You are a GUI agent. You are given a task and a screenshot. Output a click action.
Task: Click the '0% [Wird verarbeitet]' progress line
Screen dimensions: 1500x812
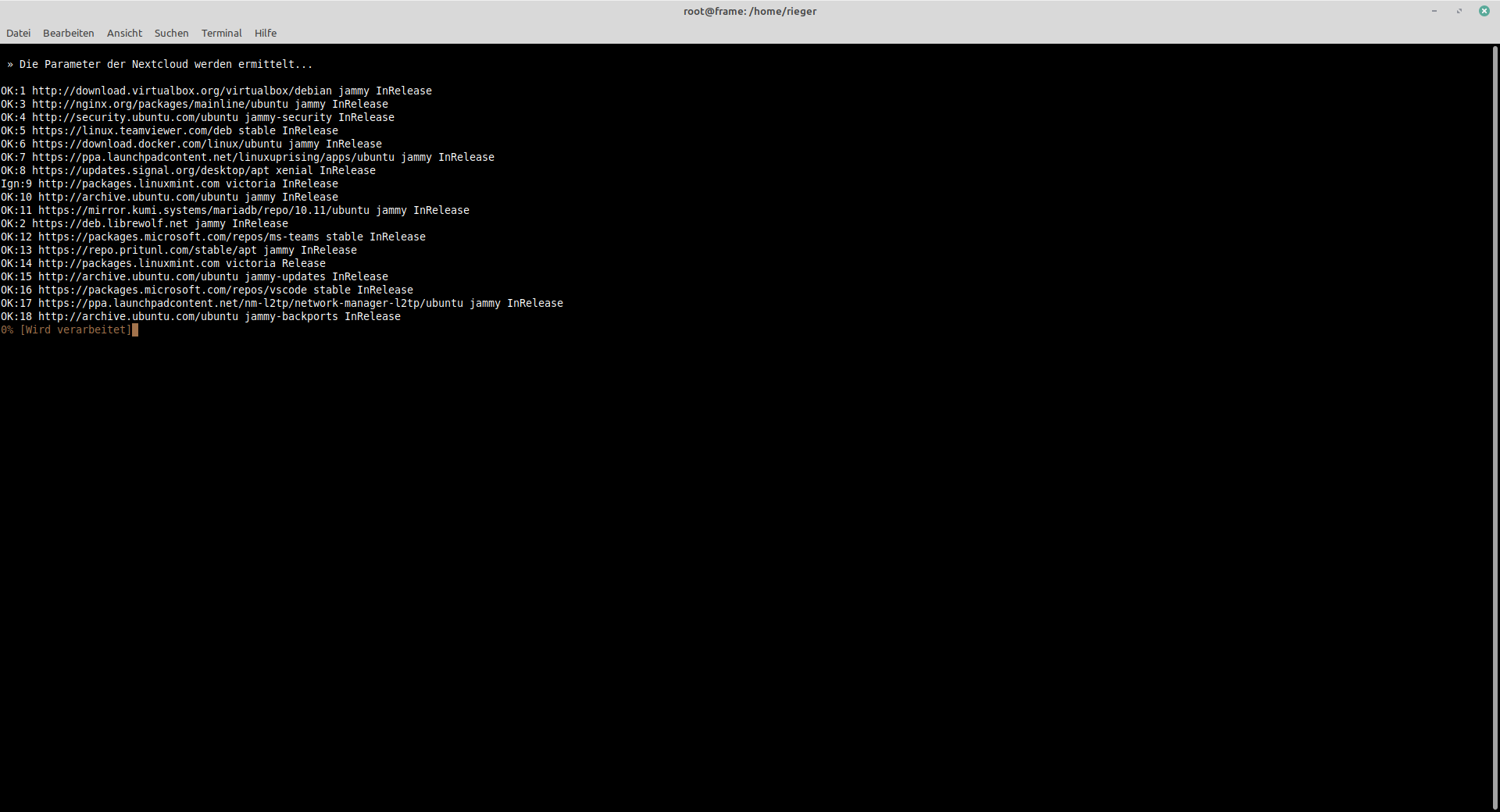[66, 329]
